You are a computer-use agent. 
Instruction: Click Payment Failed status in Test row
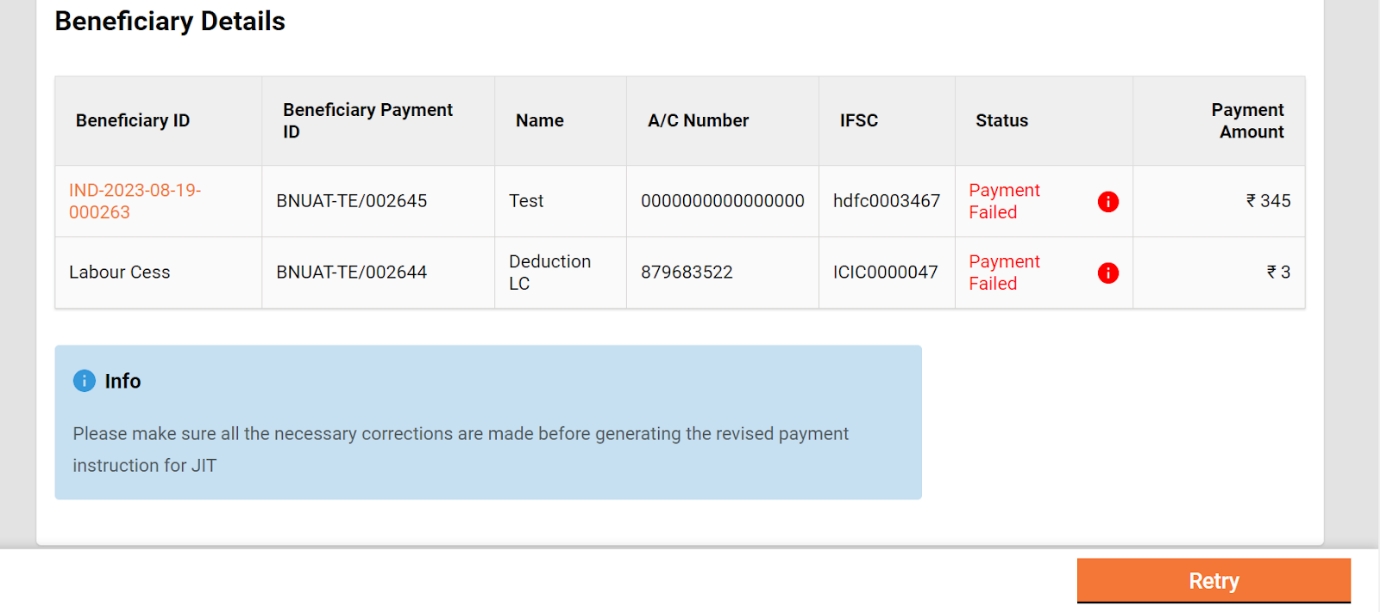[1004, 201]
